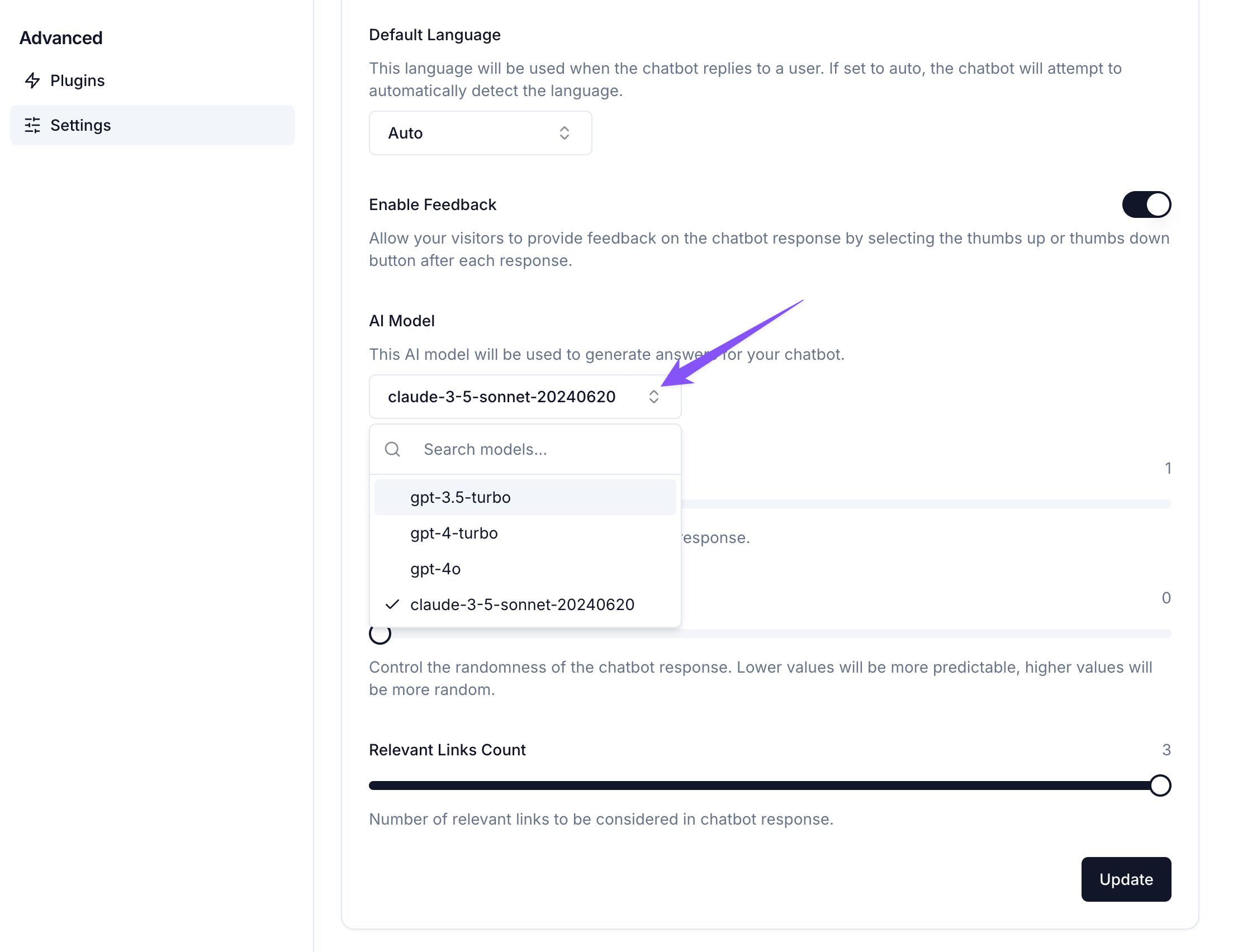Image resolution: width=1233 pixels, height=952 pixels.
Task: Open the Default Language Auto dropdown
Action: (480, 133)
